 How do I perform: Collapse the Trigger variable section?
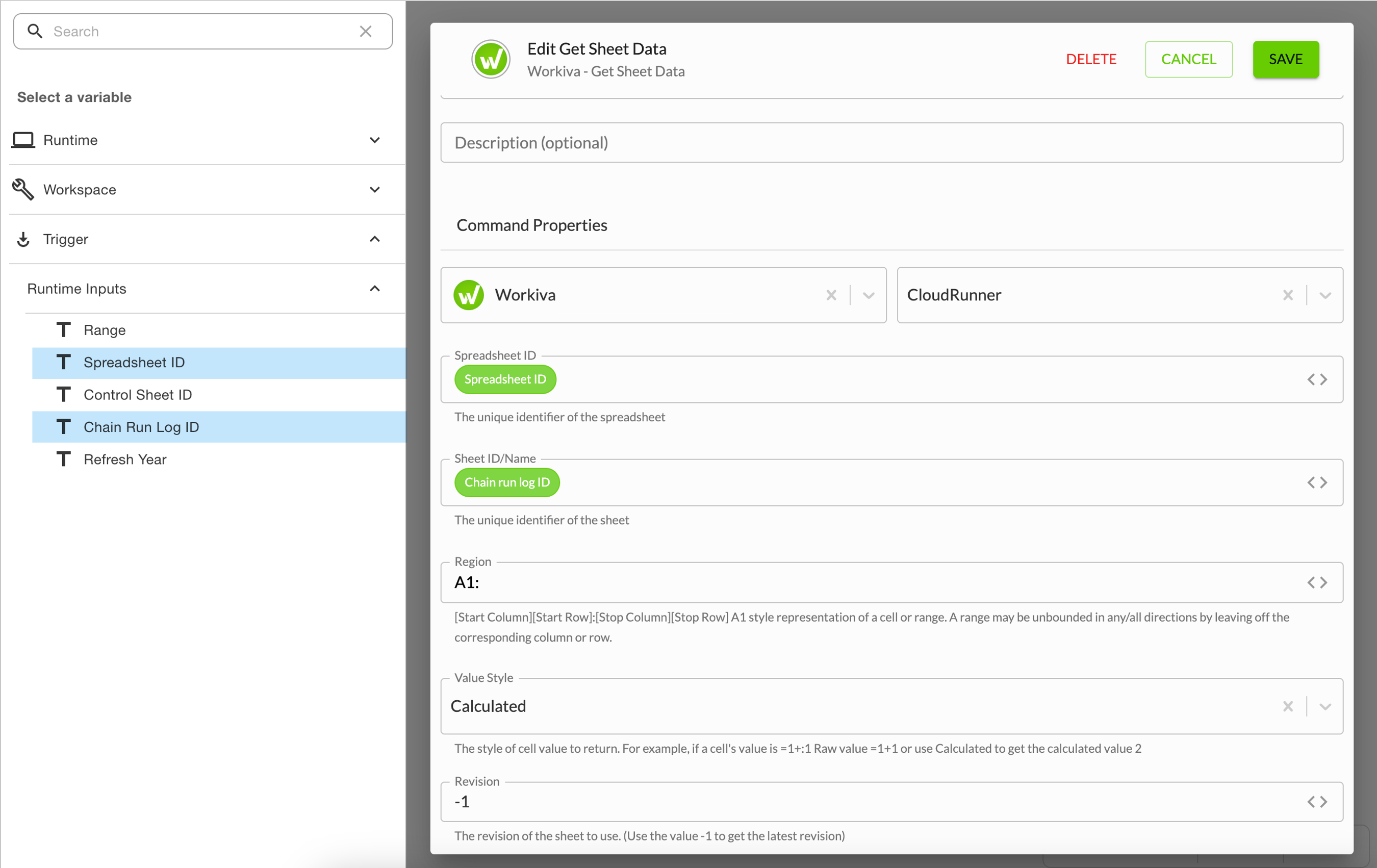click(374, 239)
